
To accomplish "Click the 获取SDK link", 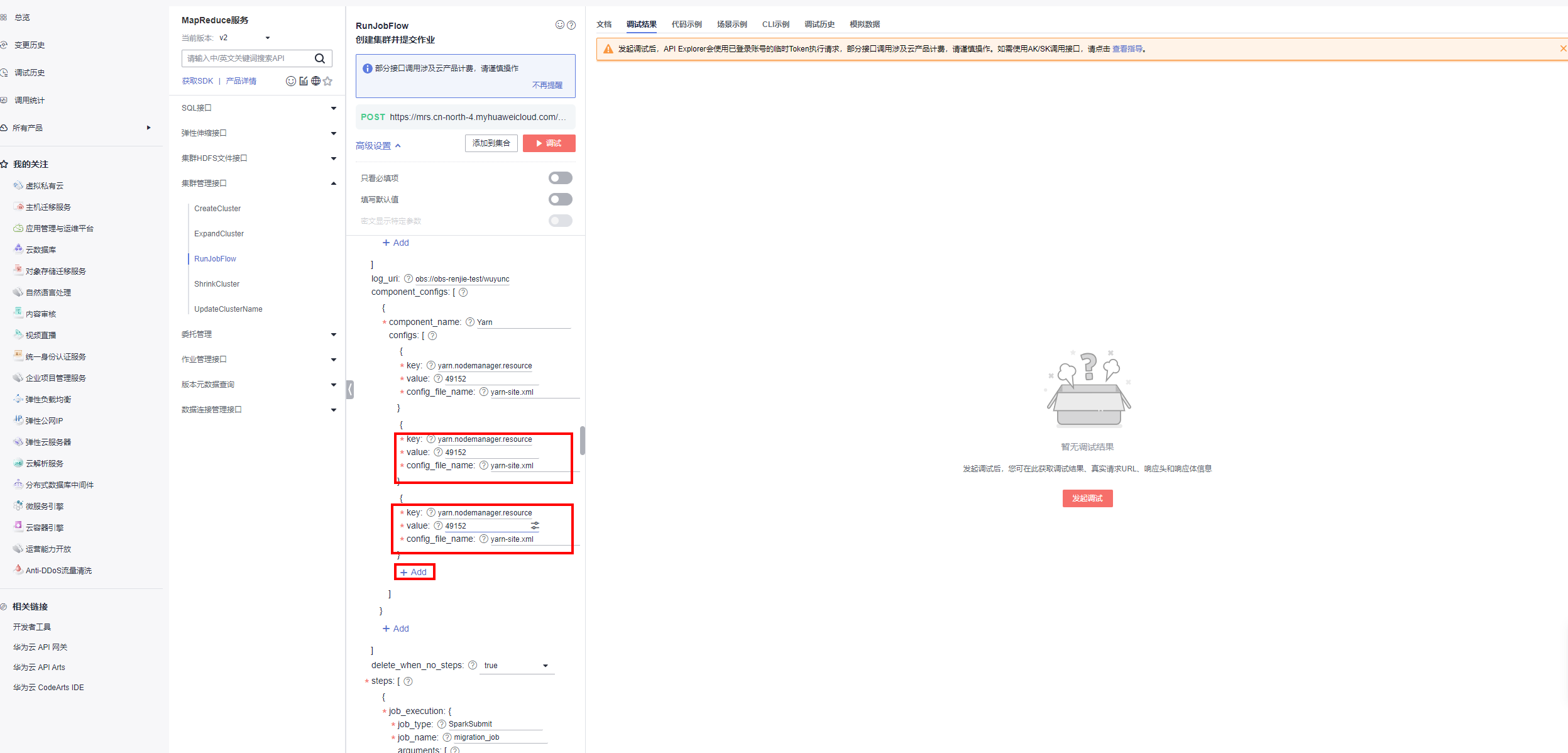I will pyautogui.click(x=197, y=81).
